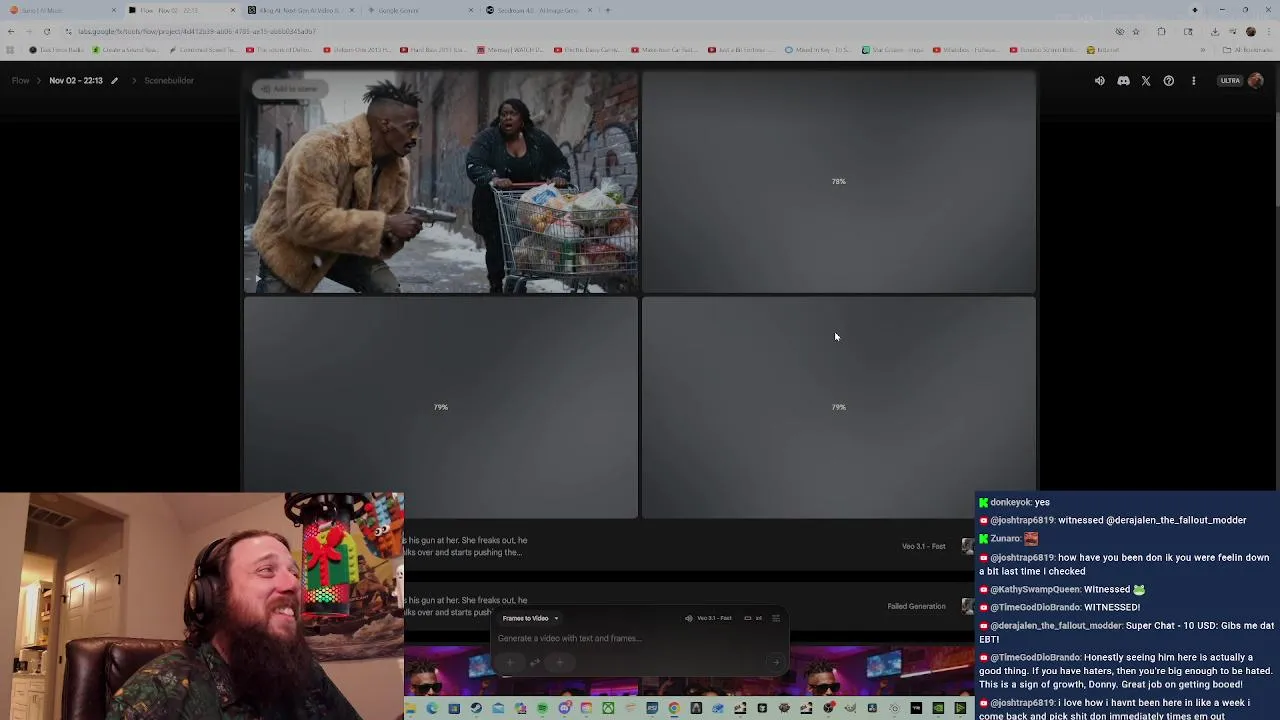Click the browser address bar URL

coord(197,31)
